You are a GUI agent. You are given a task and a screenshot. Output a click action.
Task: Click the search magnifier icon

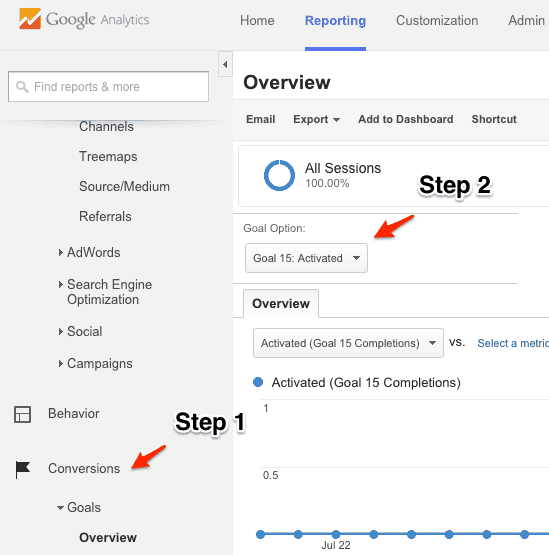click(x=22, y=87)
